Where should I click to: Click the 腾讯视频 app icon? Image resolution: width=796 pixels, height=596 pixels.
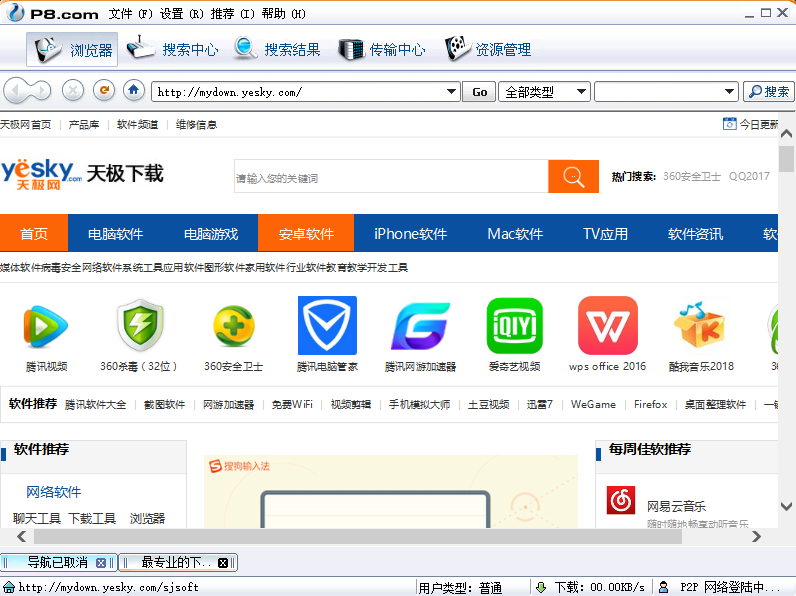click(46, 326)
